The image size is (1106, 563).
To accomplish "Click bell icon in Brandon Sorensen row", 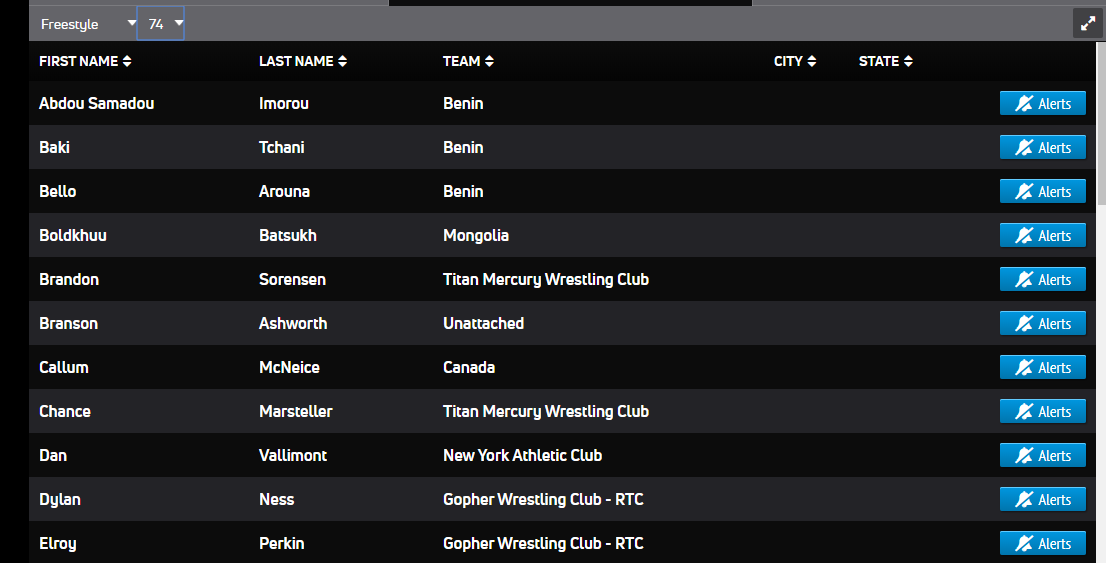I will [1024, 279].
